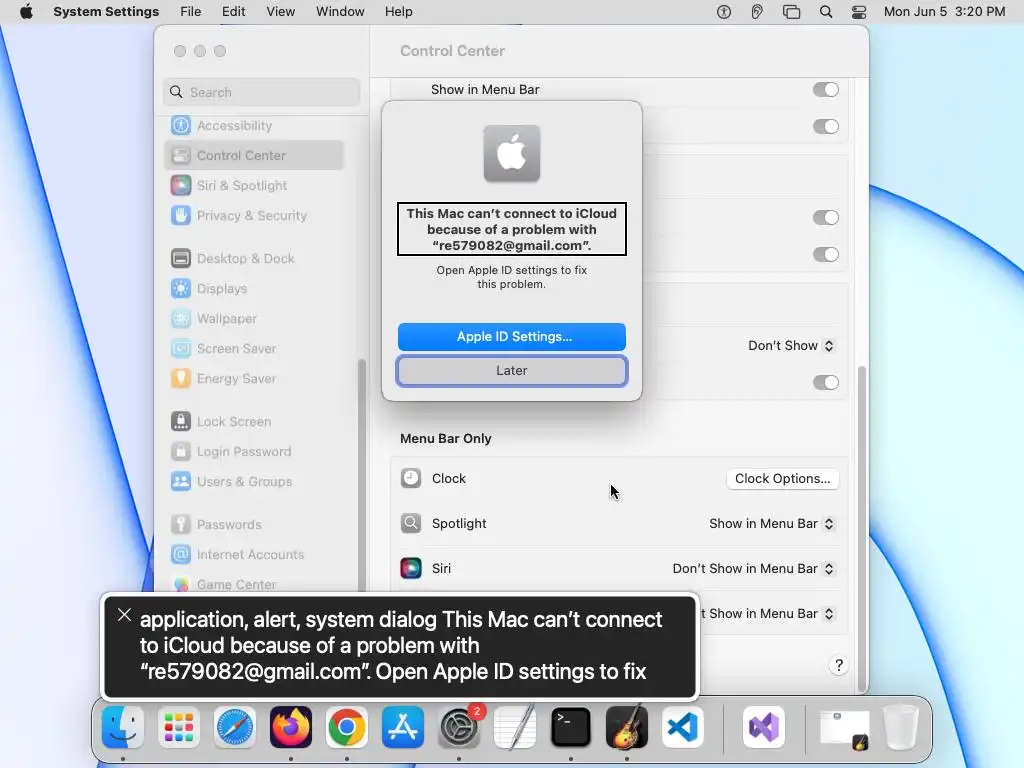This screenshot has width=1024, height=768.
Task: Close the VoiceOver caption panel
Action: [x=124, y=615]
